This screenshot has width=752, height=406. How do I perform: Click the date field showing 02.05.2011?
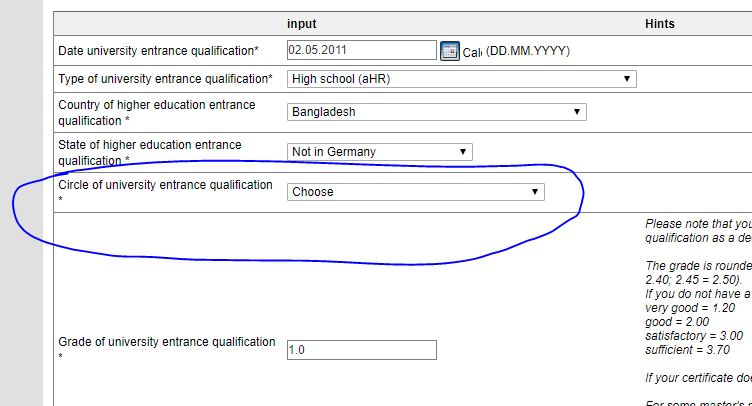point(360,49)
